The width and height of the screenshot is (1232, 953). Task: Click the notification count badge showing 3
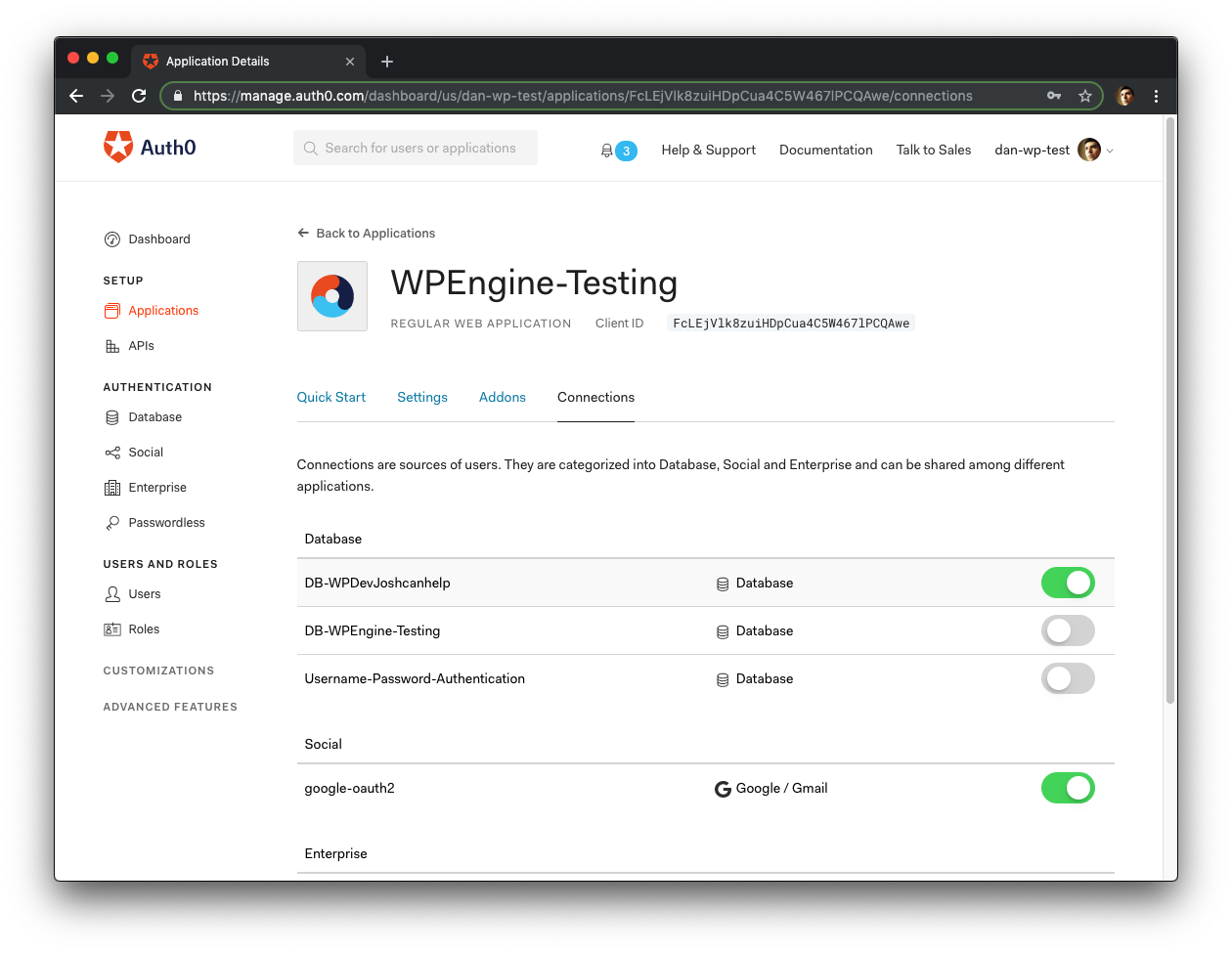(x=626, y=152)
